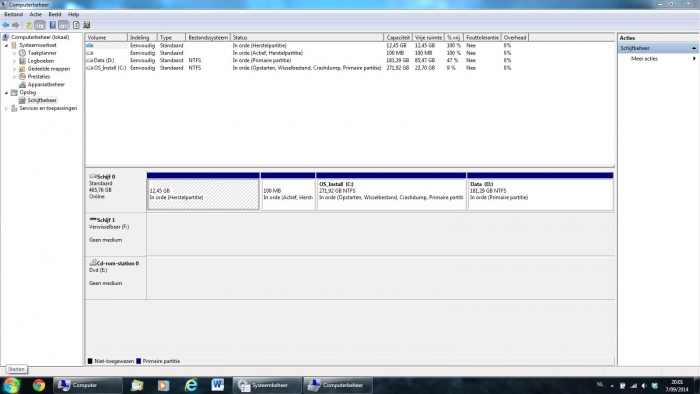This screenshot has width=700, height=394.
Task: Open the Bestand menu
Action: [x=13, y=14]
